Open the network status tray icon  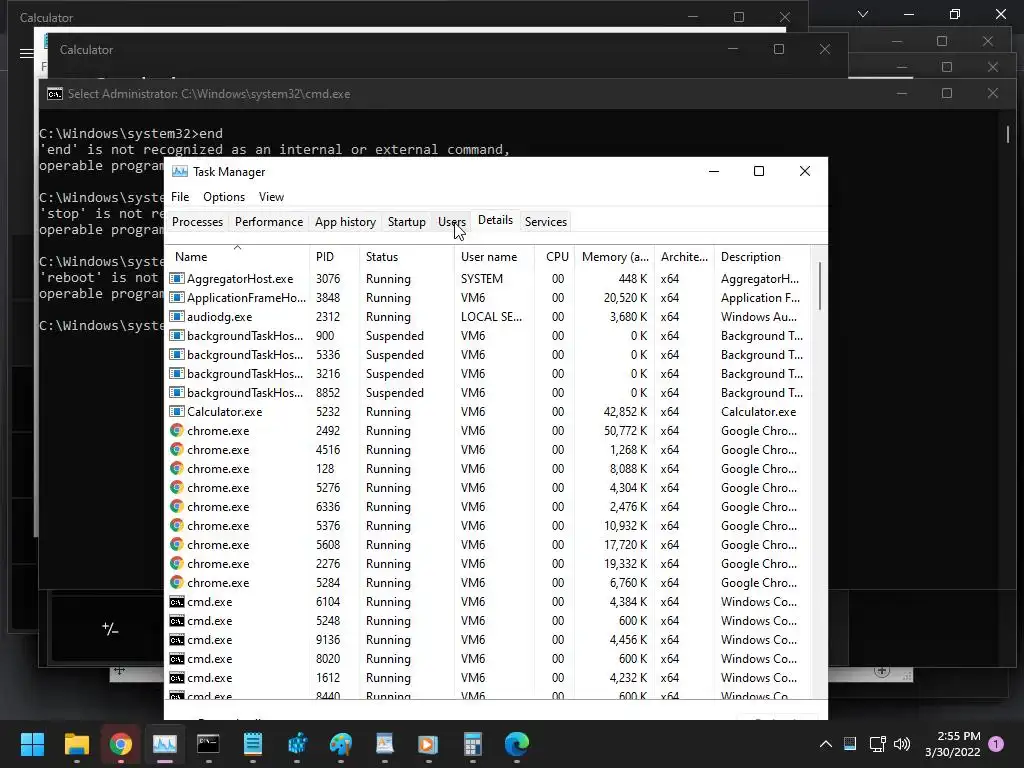click(877, 744)
